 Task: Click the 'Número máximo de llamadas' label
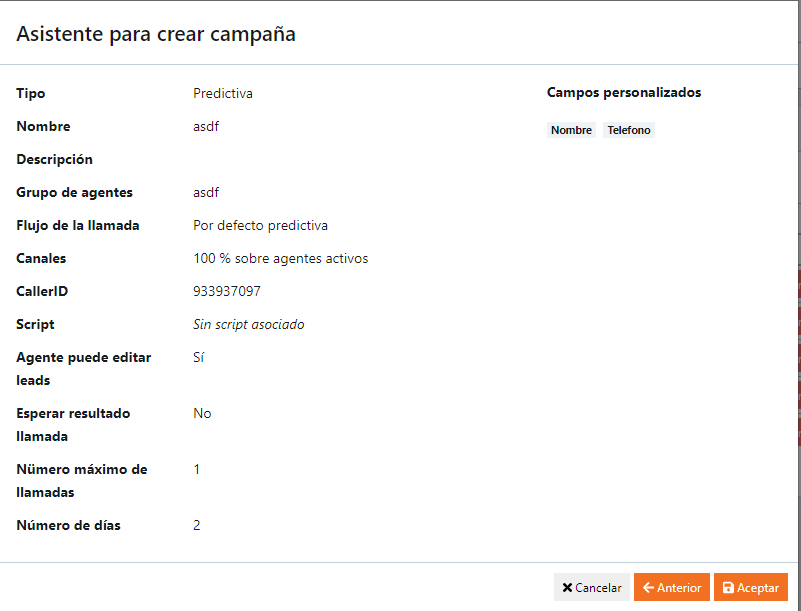81,480
